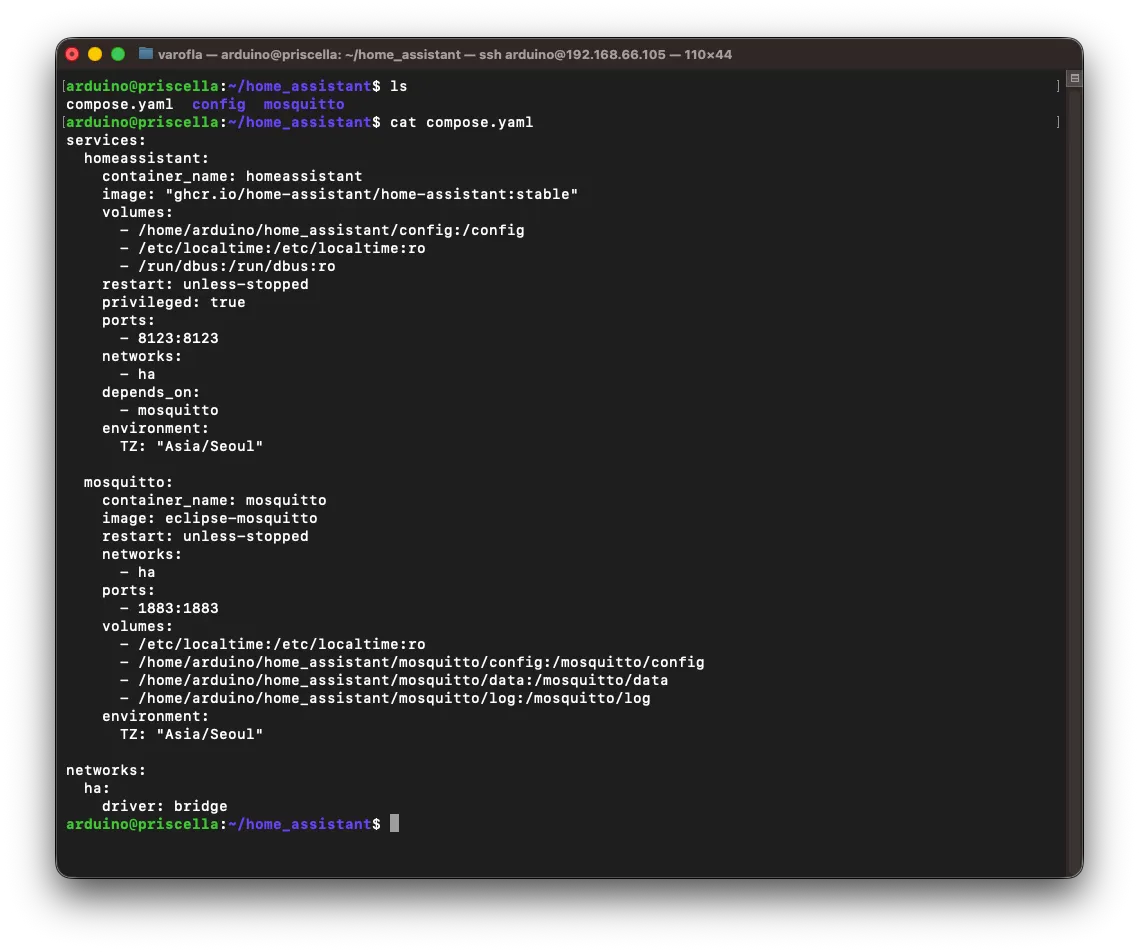The height and width of the screenshot is (952, 1139).
Task: Click the 'ha:' network definition line
Action: coord(97,789)
